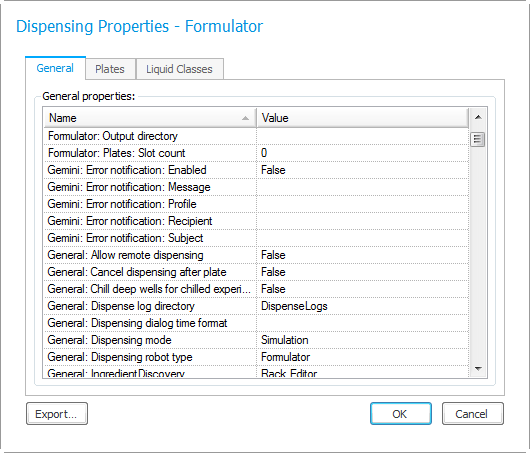The image size is (530, 453).
Task: Click the scrollbar down arrow
Action: pyautogui.click(x=478, y=369)
